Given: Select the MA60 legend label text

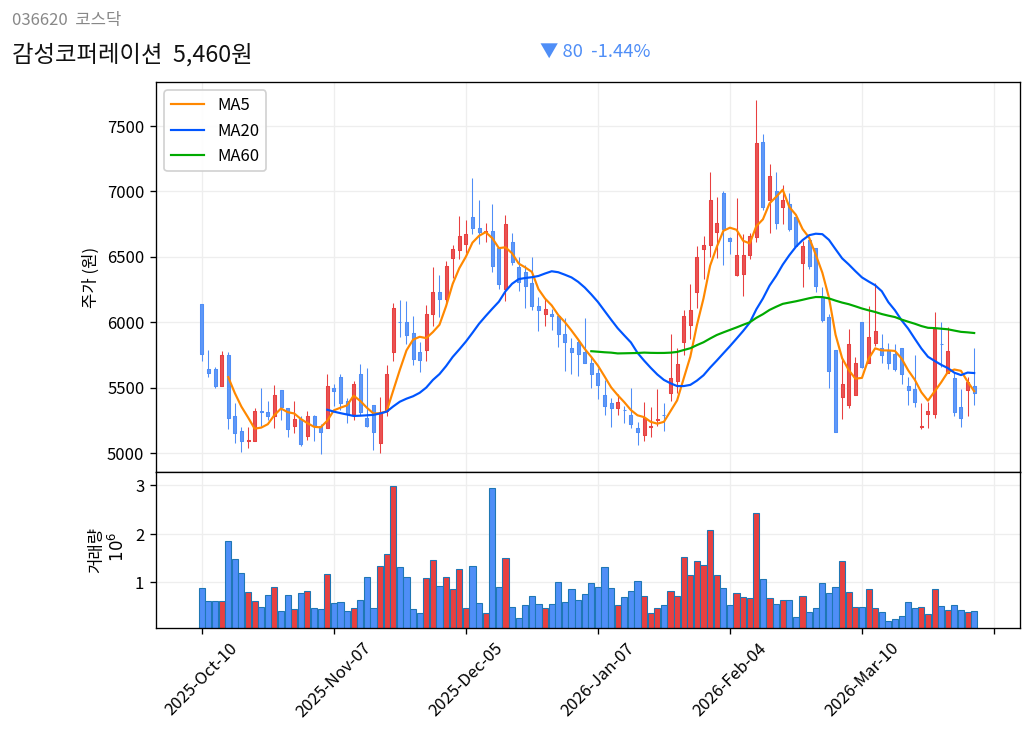Looking at the screenshot, I should click(x=238, y=155).
